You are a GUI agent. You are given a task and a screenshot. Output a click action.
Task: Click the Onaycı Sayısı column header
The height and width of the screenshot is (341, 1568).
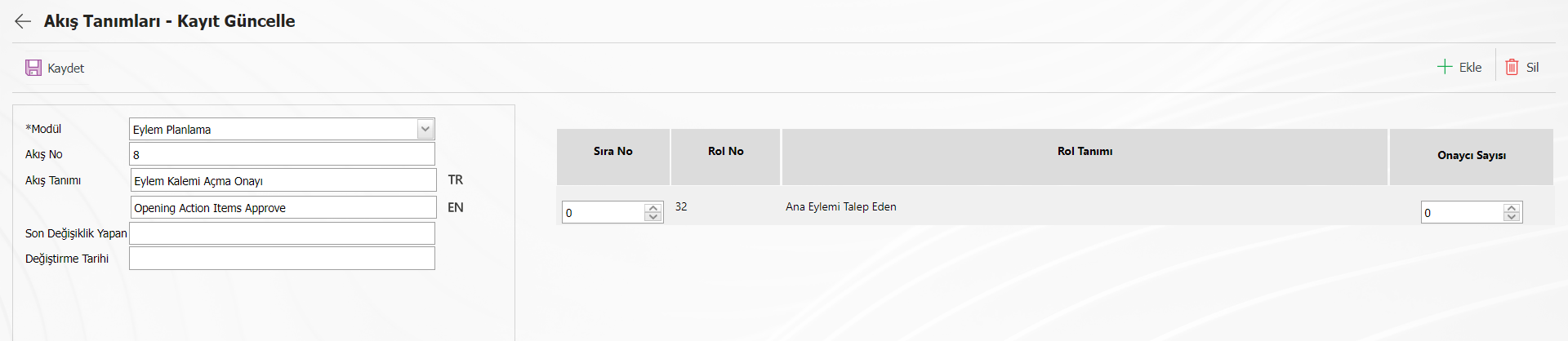(1471, 155)
